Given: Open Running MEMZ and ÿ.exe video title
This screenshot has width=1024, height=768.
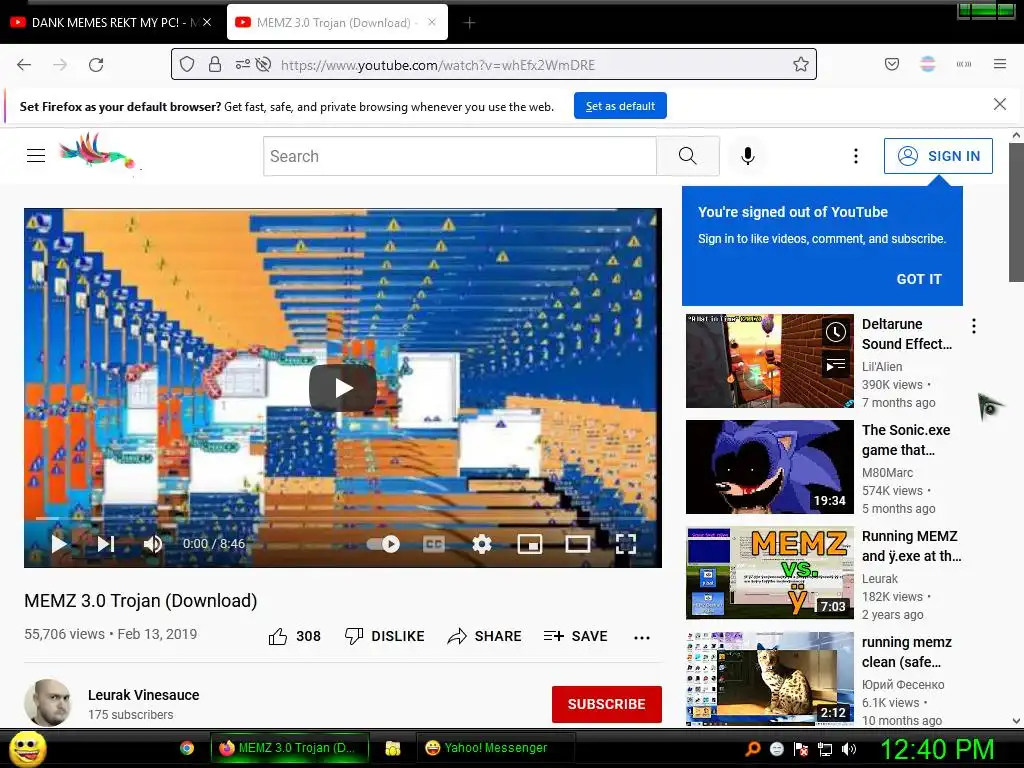Looking at the screenshot, I should point(911,546).
